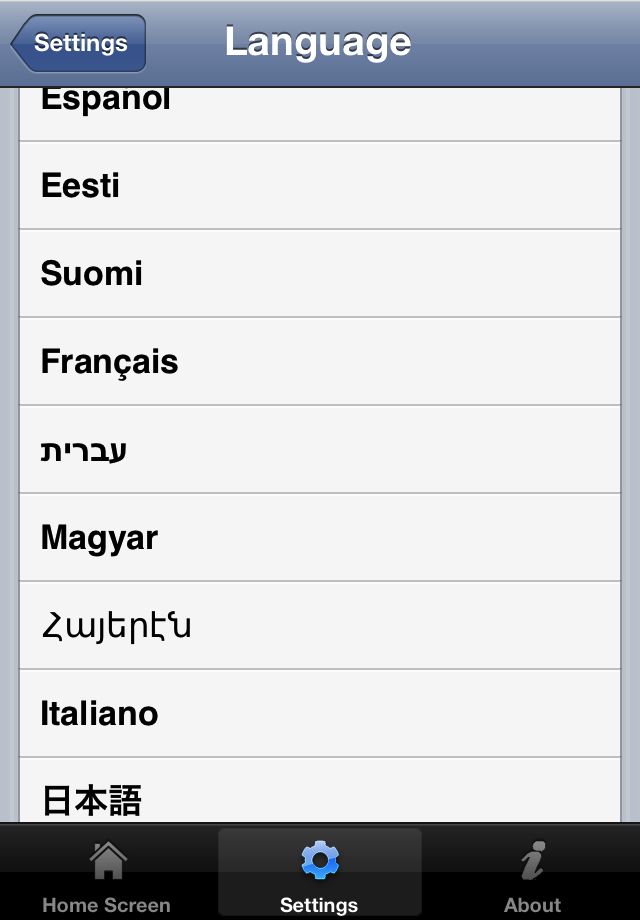Choose Italiano from the list
Screen dimensions: 640x920
(x=320, y=713)
